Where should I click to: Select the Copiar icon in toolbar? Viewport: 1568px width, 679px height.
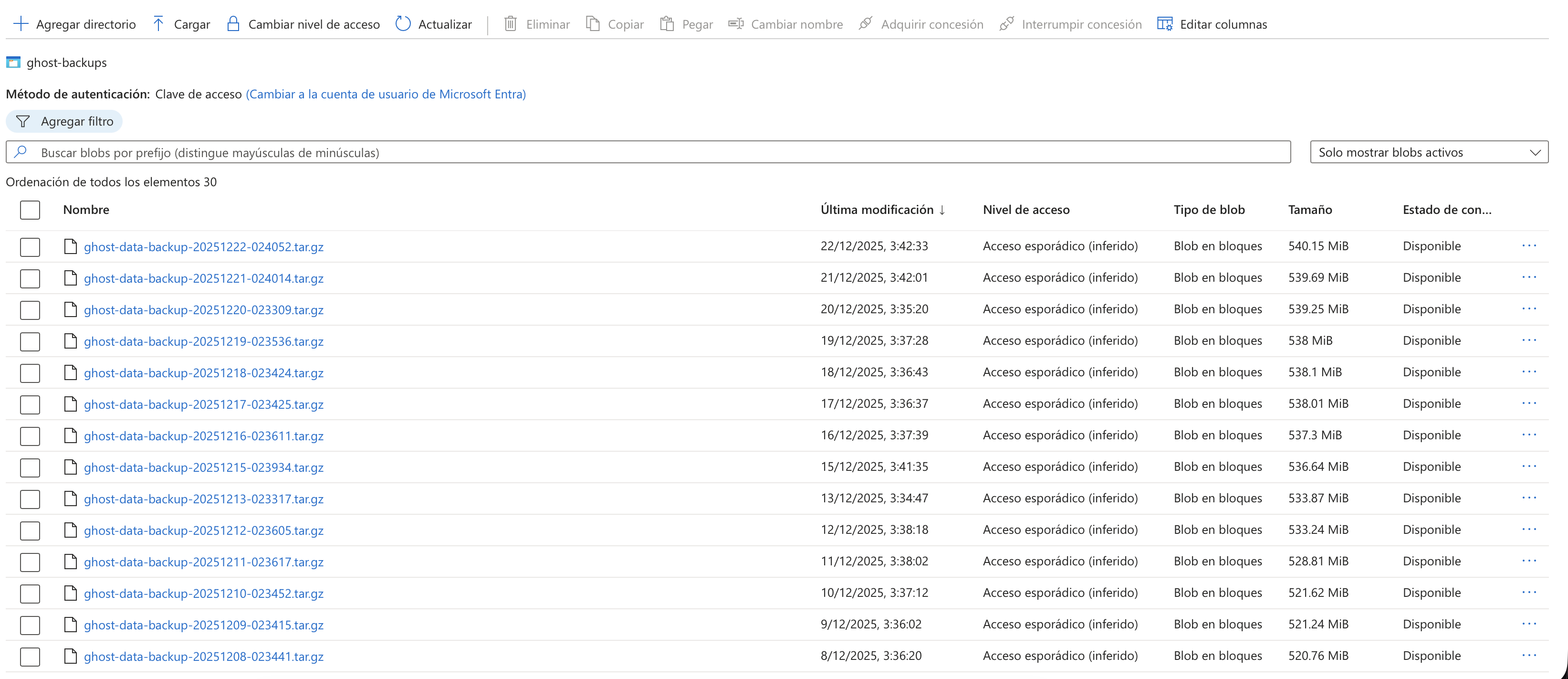point(591,24)
